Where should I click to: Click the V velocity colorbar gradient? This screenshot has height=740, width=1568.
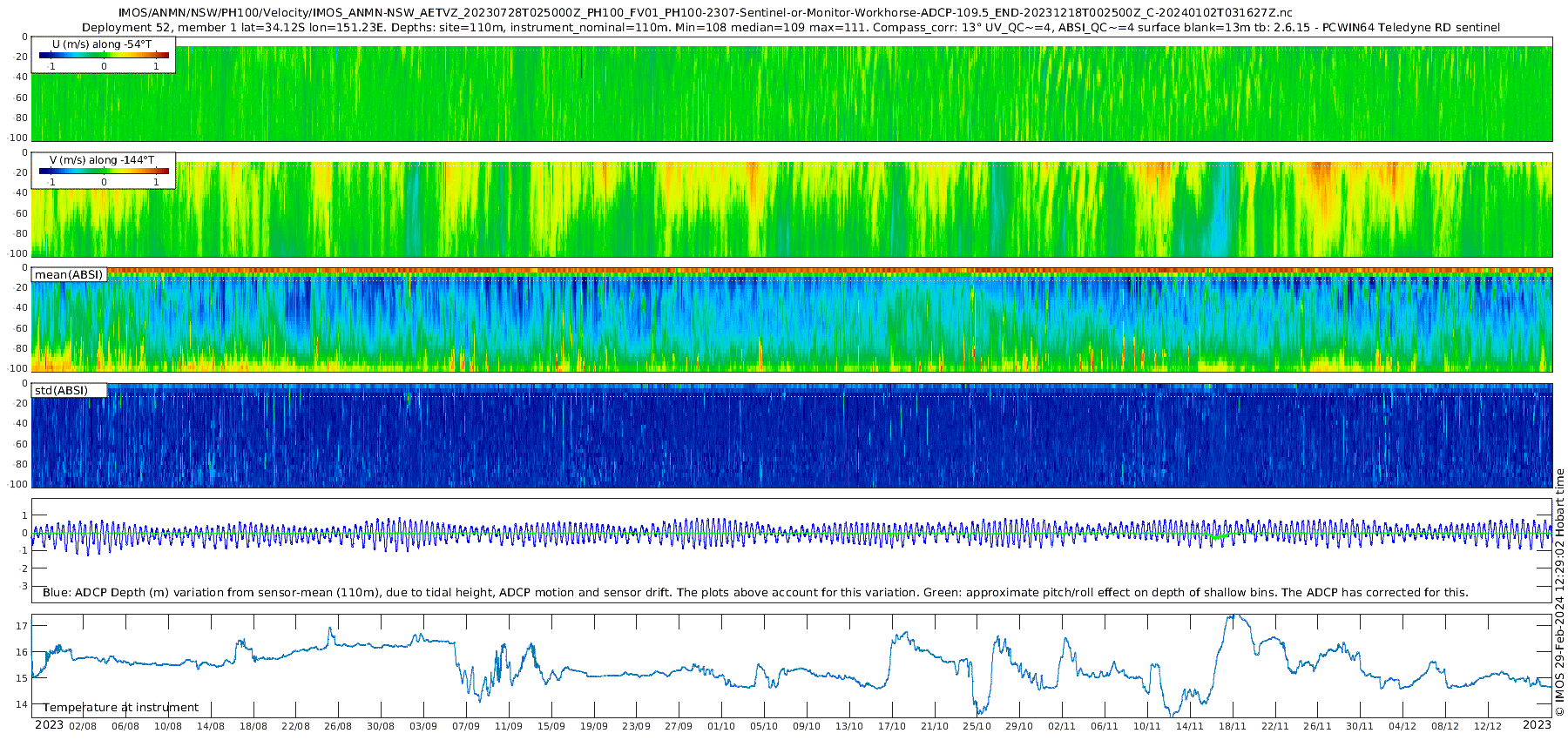pyautogui.click(x=104, y=171)
